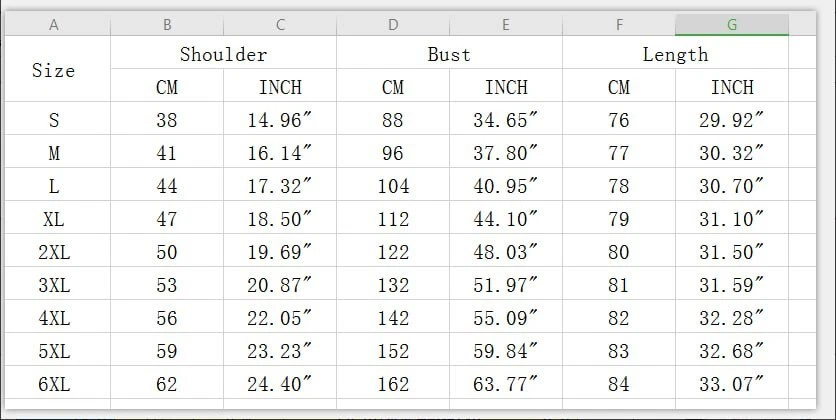Click column B header
Image resolution: width=836 pixels, height=420 pixels.
pyautogui.click(x=167, y=25)
